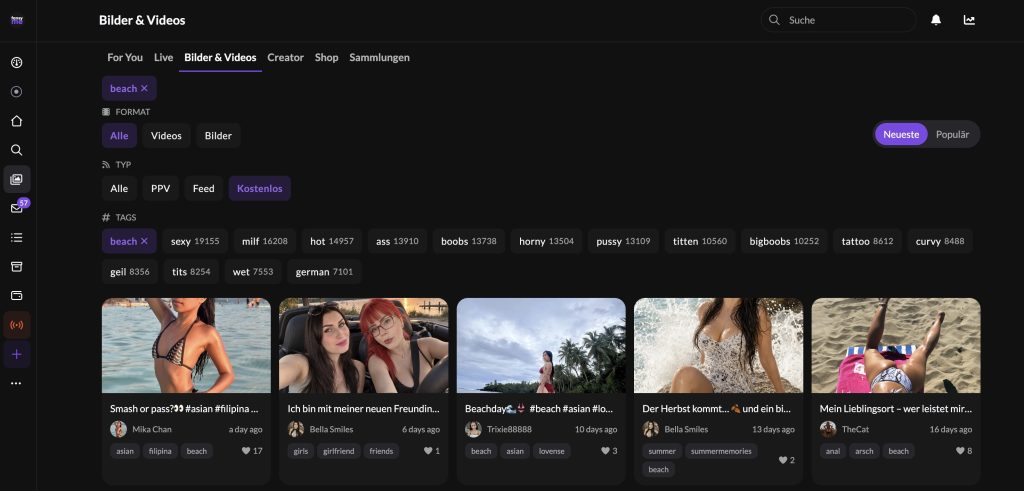1024x491 pixels.
Task: Add the wet 7553 tag filter
Action: pyautogui.click(x=253, y=272)
